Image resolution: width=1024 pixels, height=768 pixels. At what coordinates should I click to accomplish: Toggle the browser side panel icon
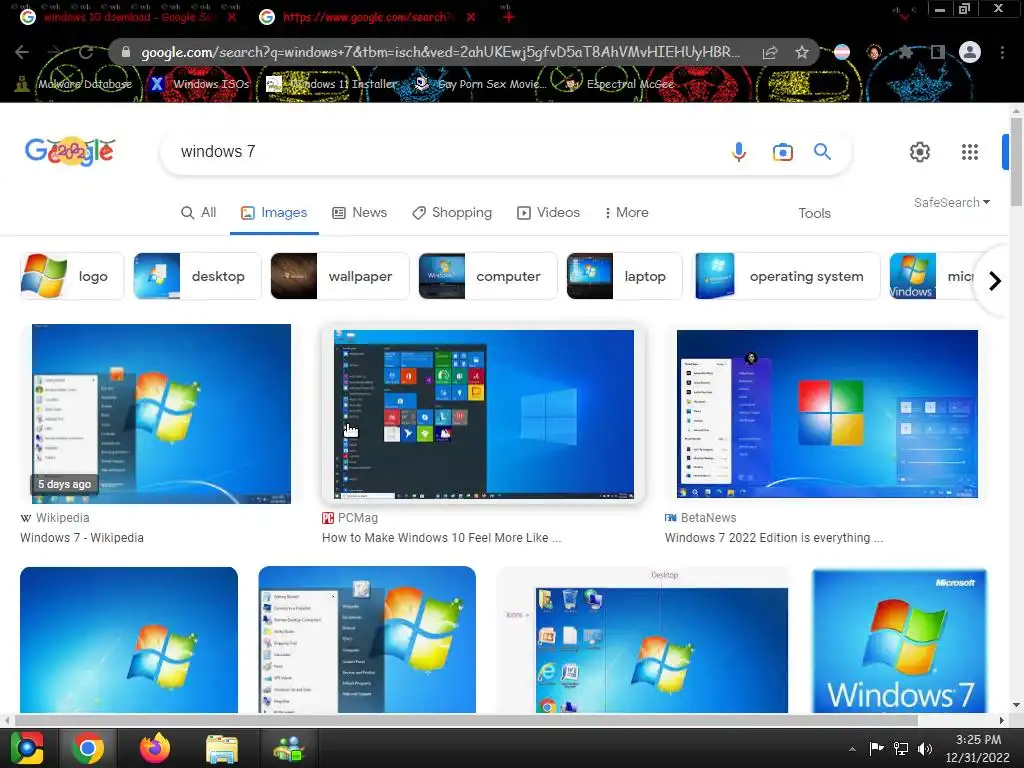(x=938, y=52)
